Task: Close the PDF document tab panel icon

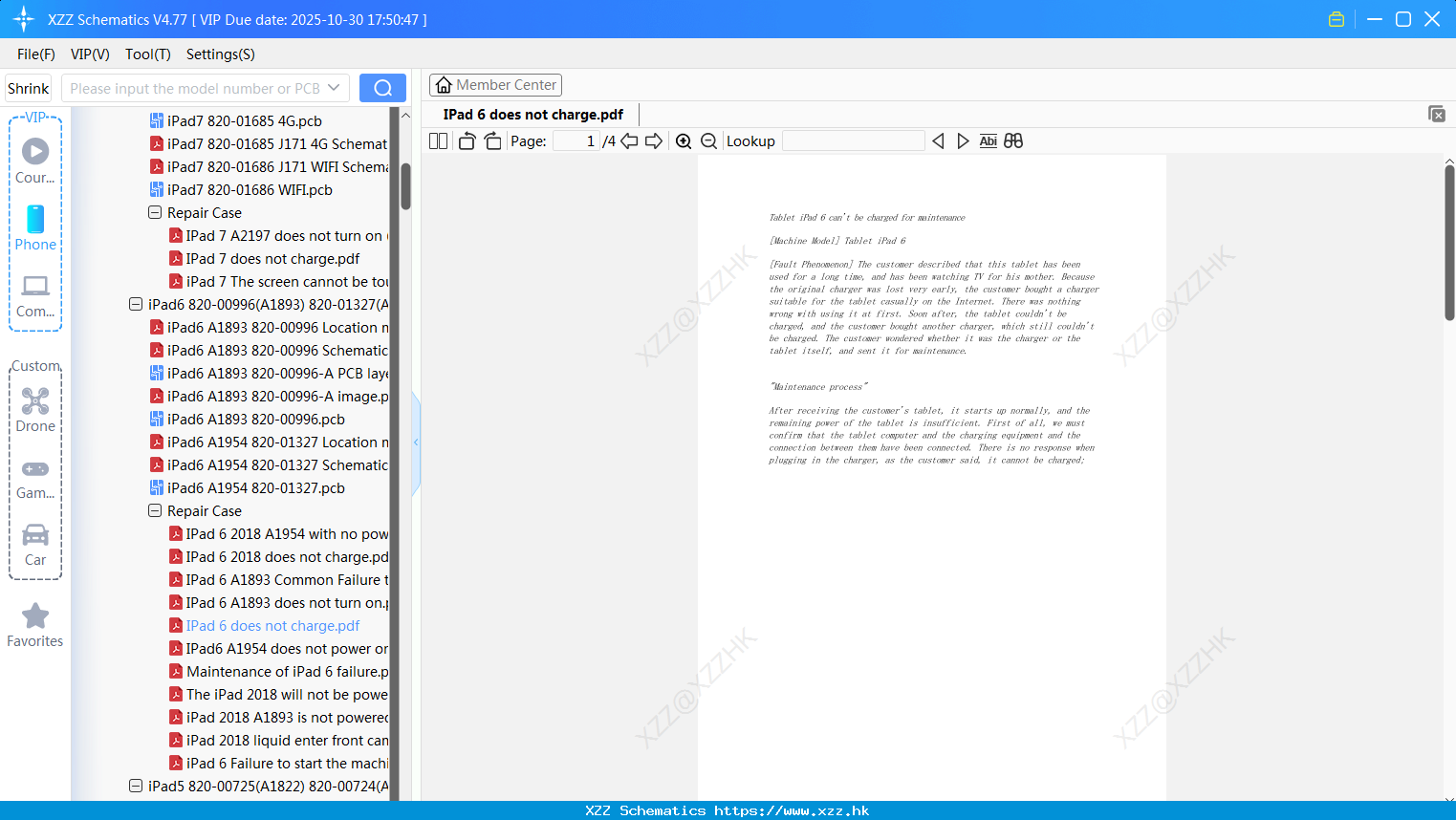Action: pos(1437,114)
